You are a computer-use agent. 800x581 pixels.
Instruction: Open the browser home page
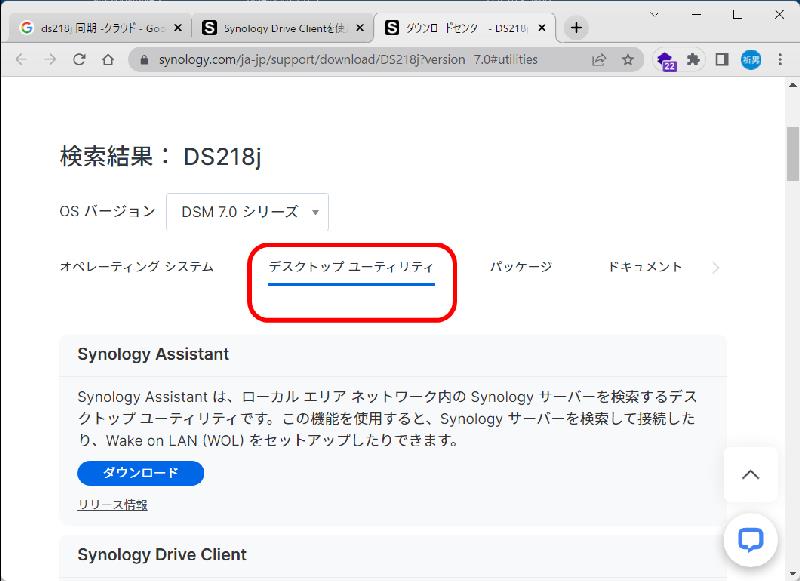(x=108, y=60)
